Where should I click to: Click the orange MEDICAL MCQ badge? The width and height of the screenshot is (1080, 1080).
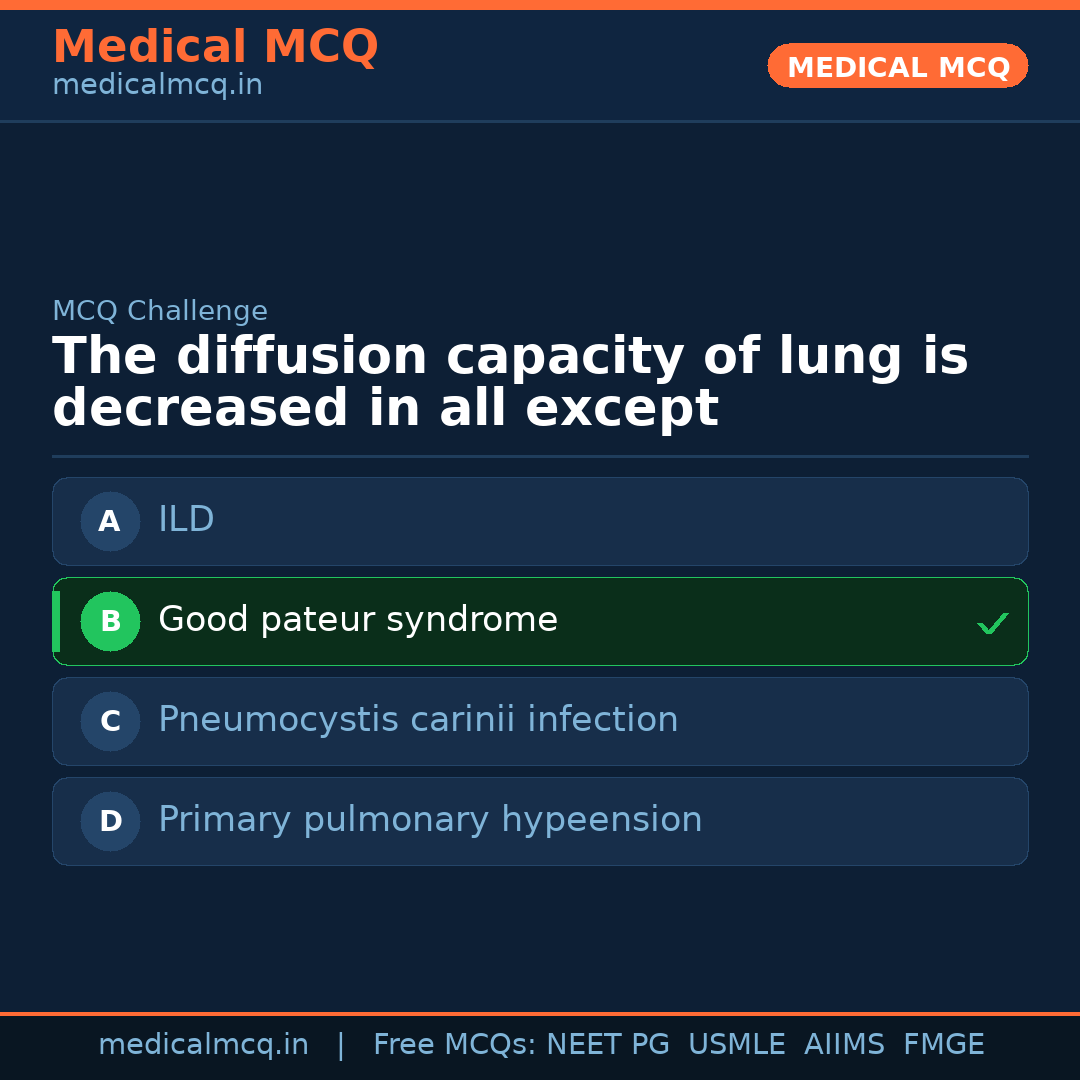coord(897,66)
